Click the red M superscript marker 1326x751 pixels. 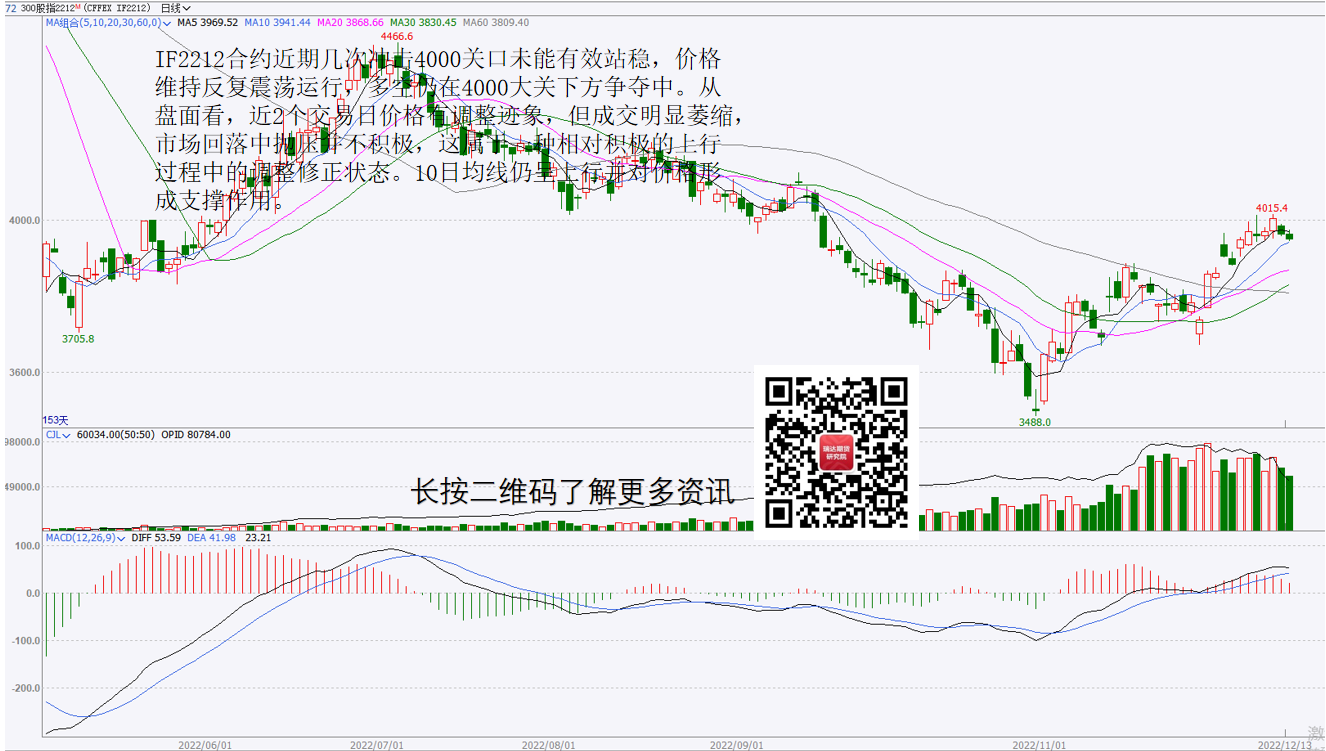pyautogui.click(x=77, y=6)
